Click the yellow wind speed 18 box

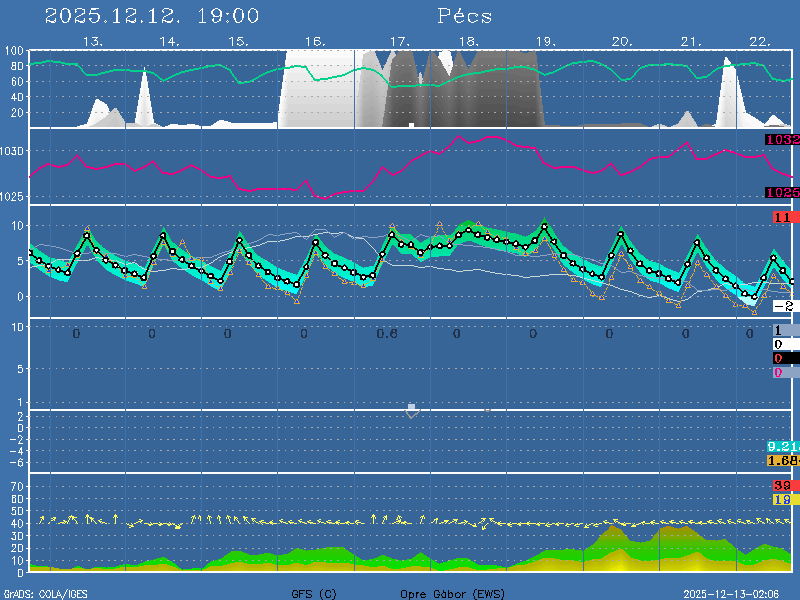coord(782,499)
